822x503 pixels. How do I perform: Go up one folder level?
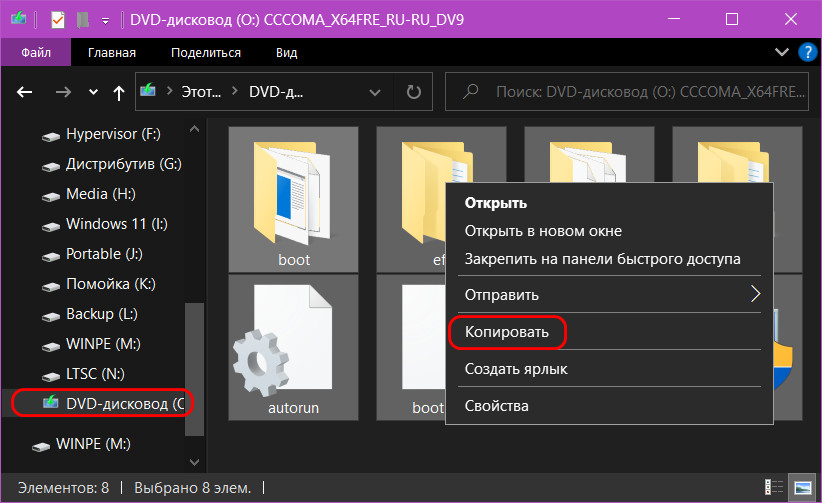point(119,93)
